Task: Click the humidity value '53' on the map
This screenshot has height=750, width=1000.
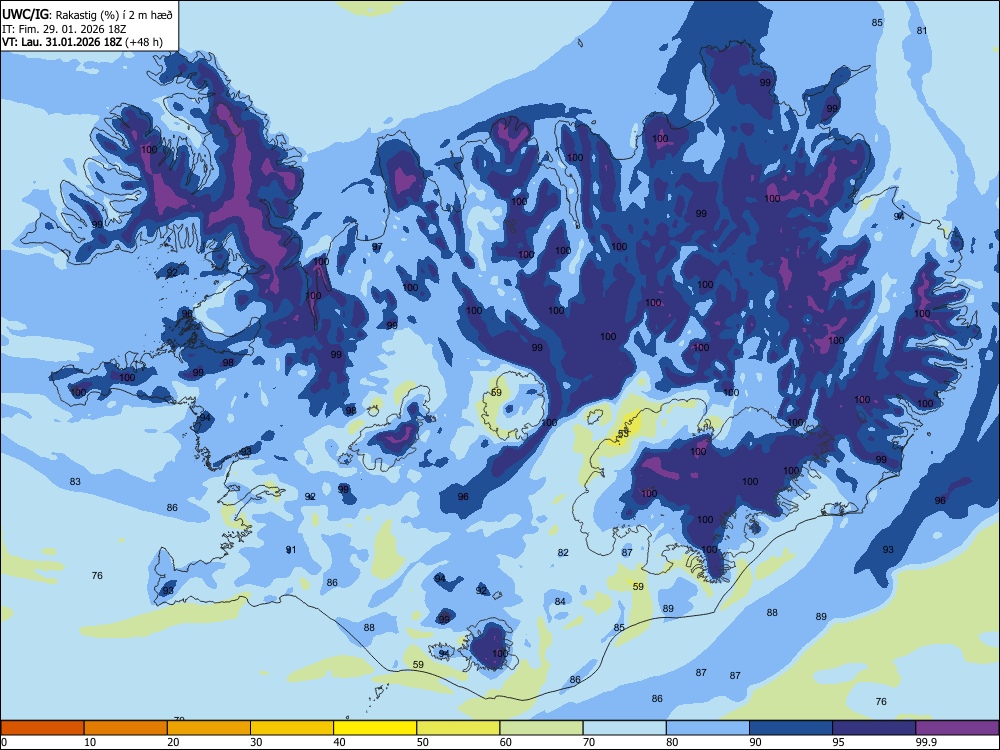Action: click(623, 433)
